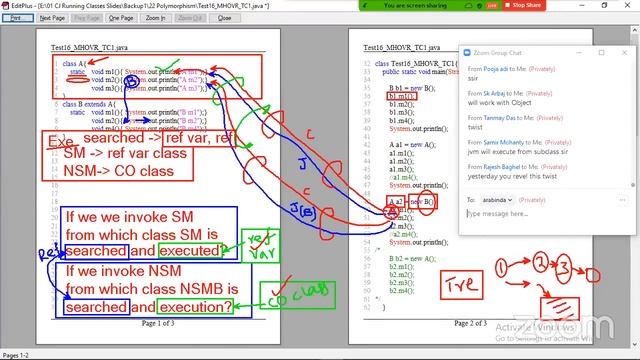This screenshot has width=640, height=360.
Task: Click sender name 'Rajesh Baghel' in chat
Action: 502,167
